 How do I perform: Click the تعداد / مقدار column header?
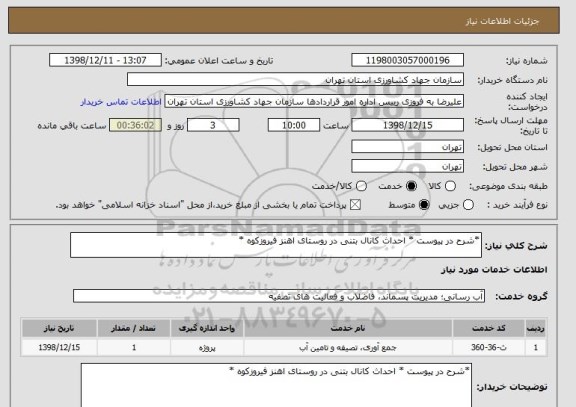click(134, 328)
